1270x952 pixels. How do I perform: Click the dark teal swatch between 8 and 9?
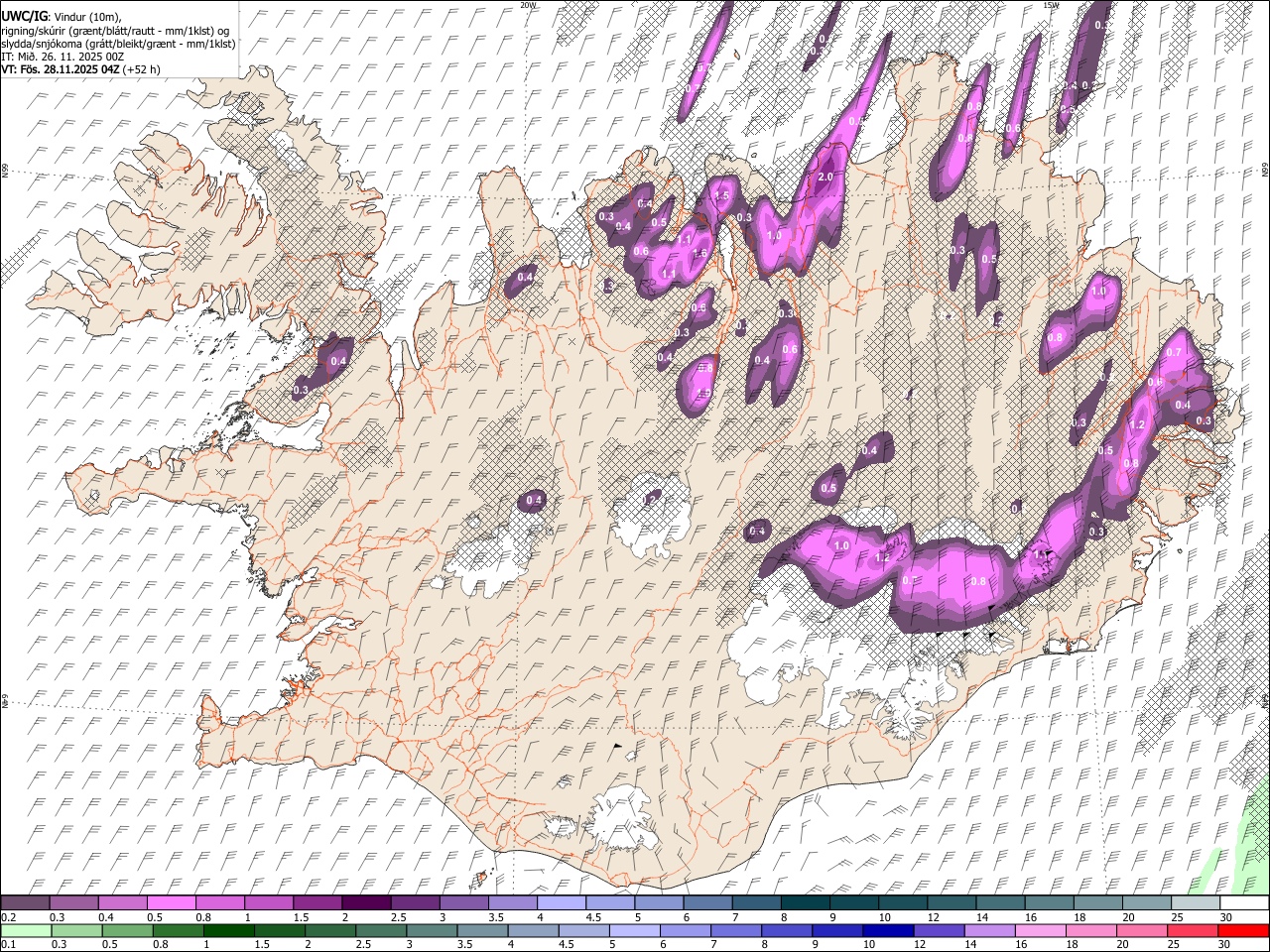805,902
